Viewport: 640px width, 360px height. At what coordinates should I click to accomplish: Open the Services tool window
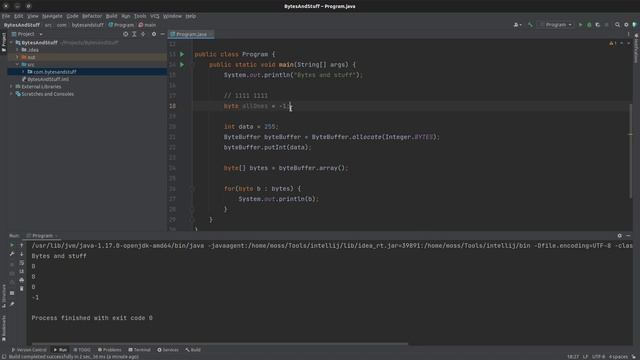coord(168,350)
